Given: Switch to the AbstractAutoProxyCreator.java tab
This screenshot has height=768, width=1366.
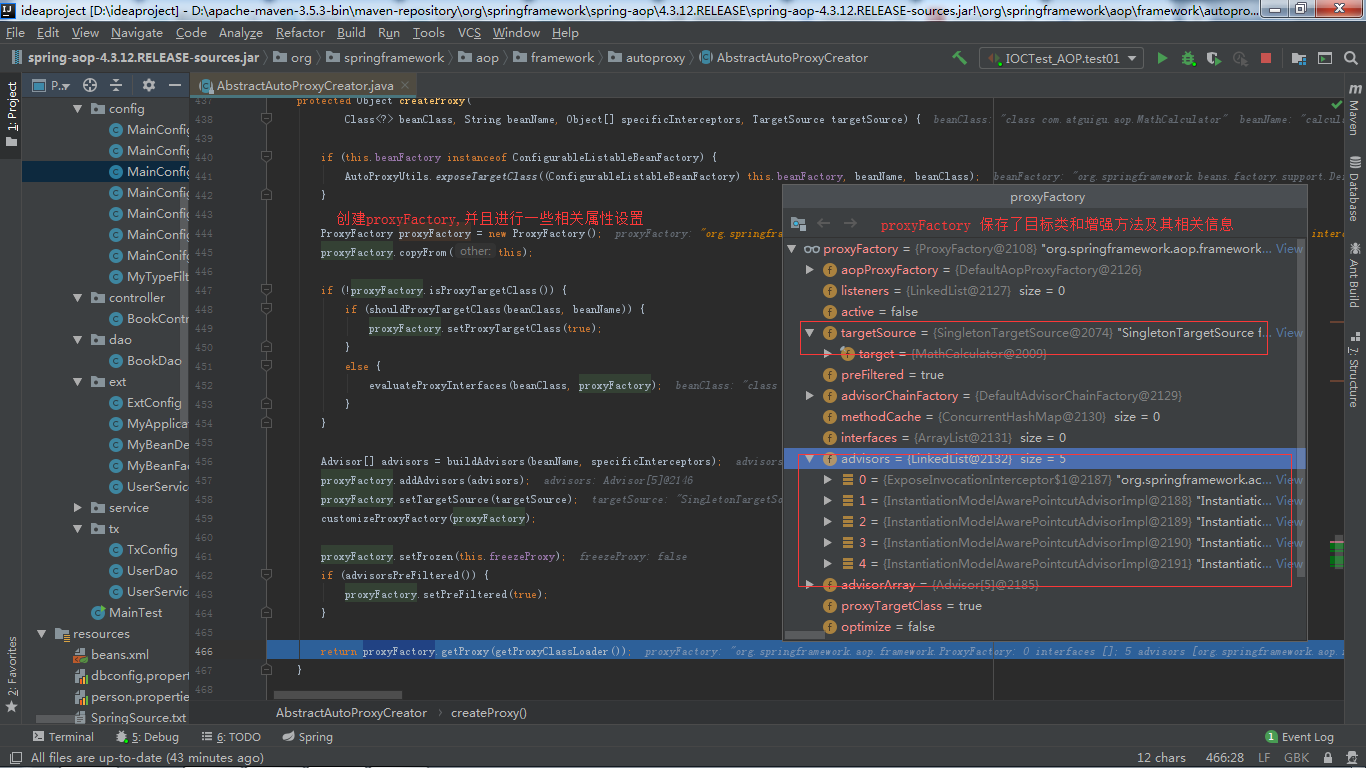Looking at the screenshot, I should (x=305, y=86).
